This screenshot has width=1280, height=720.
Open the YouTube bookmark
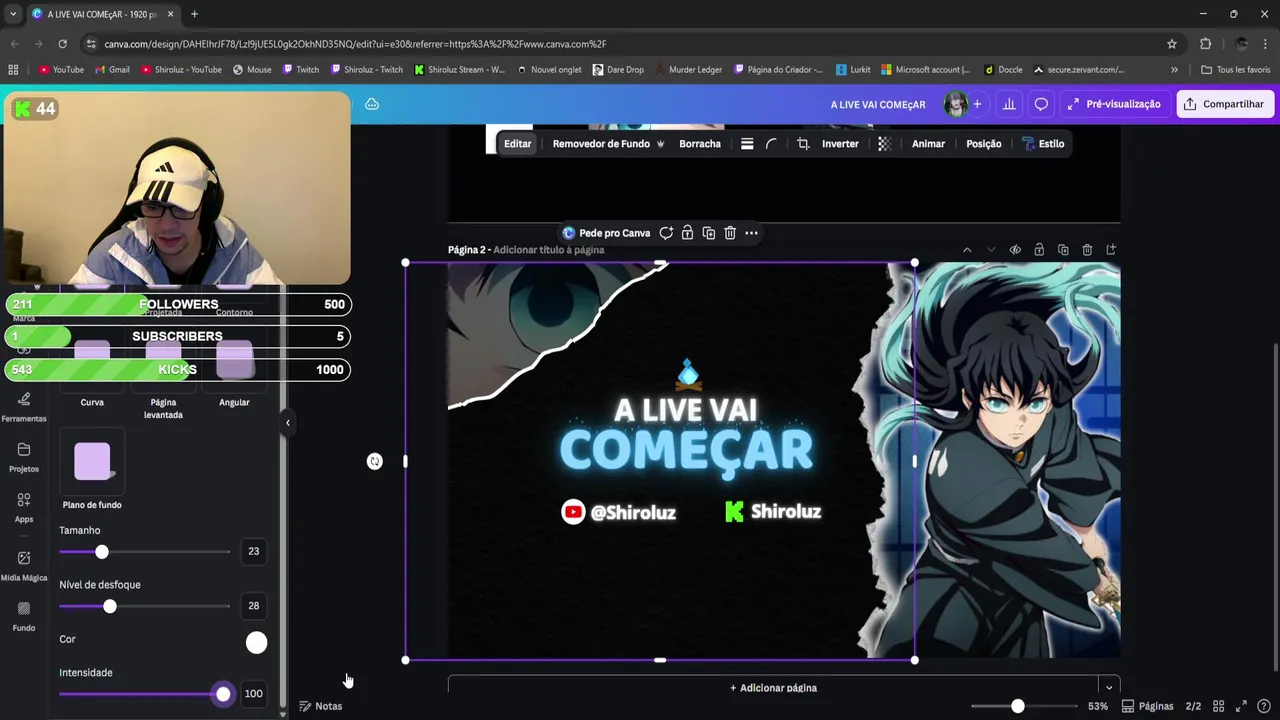click(x=60, y=70)
